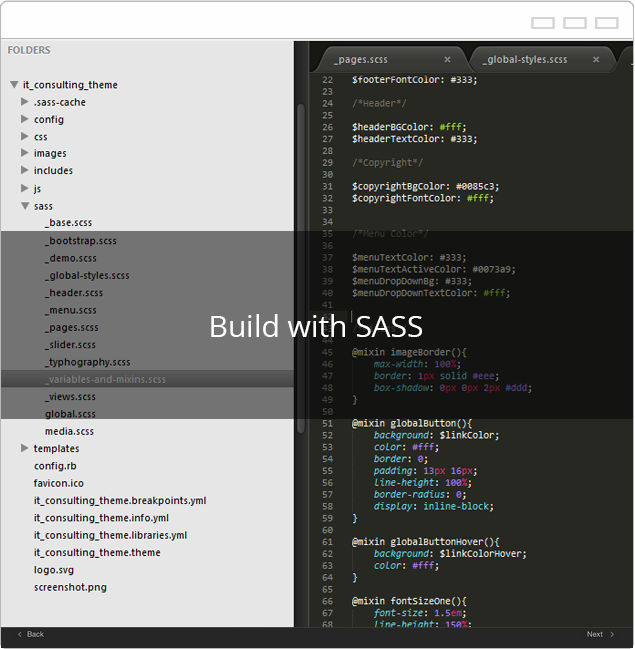Viewport: 635px width, 649px height.
Task: Click the @mixin globalButton() line
Action: point(412,423)
